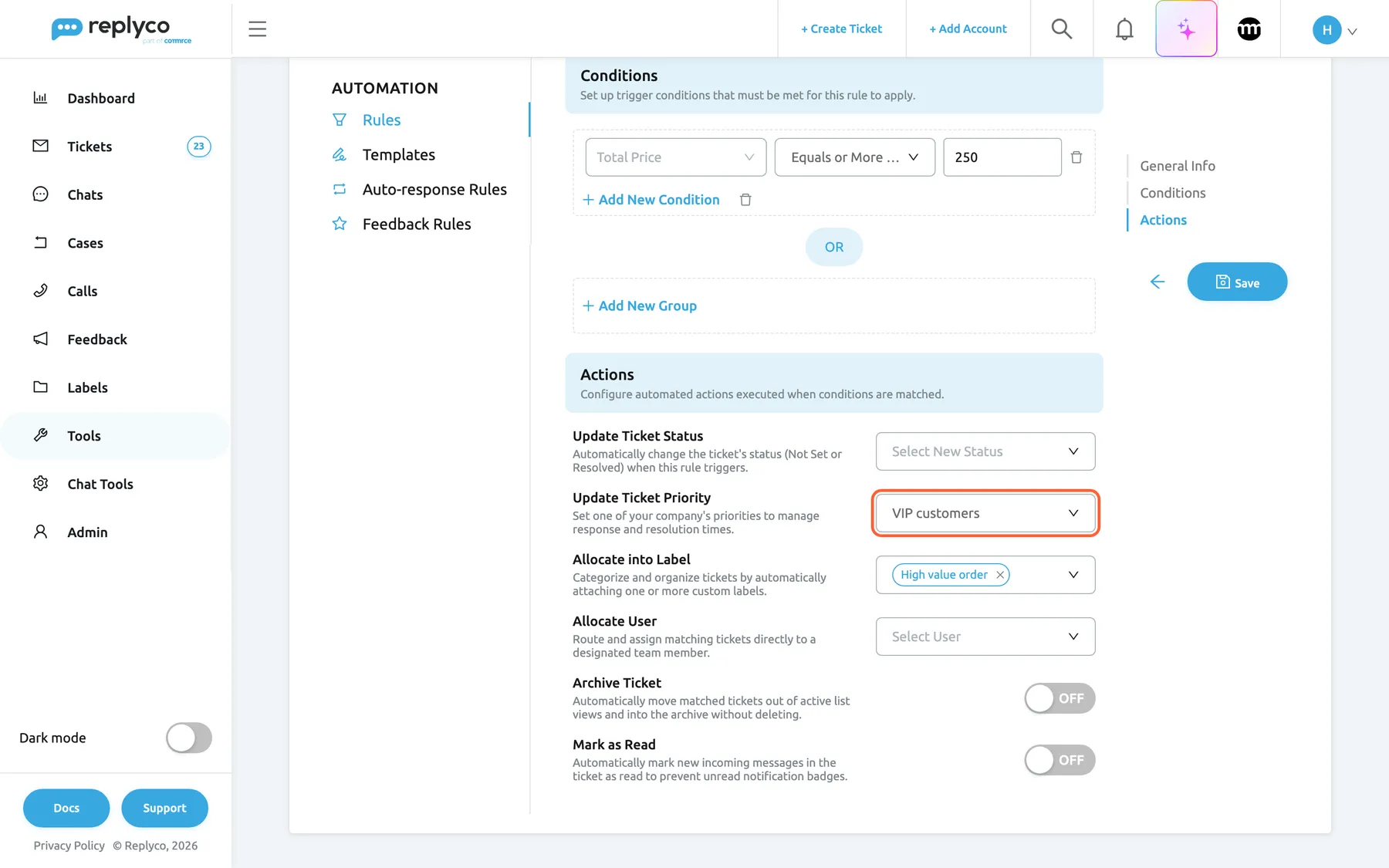Click the Chats bubble icon
Screen dimensions: 1389x868
coord(40,194)
